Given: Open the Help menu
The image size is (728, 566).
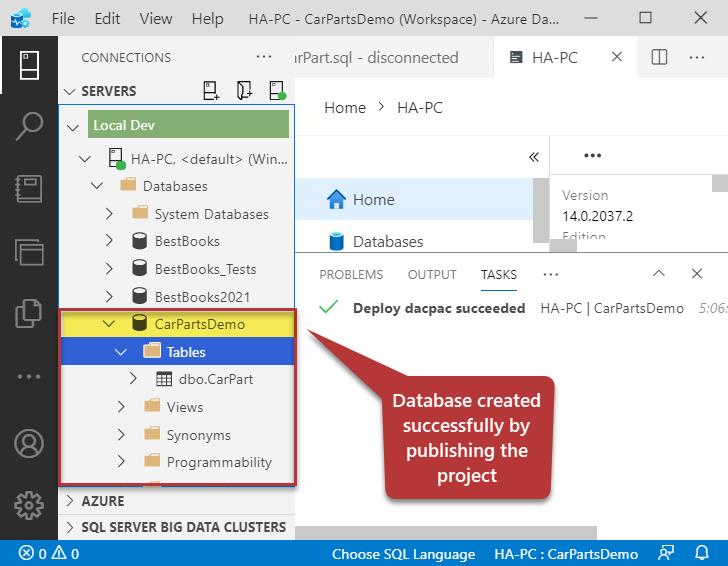Looking at the screenshot, I should click(208, 19).
